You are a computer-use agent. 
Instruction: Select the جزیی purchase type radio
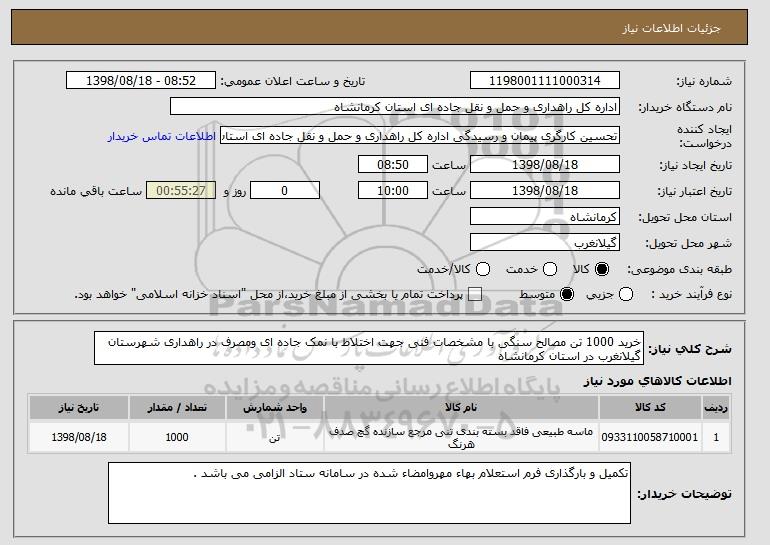626,295
